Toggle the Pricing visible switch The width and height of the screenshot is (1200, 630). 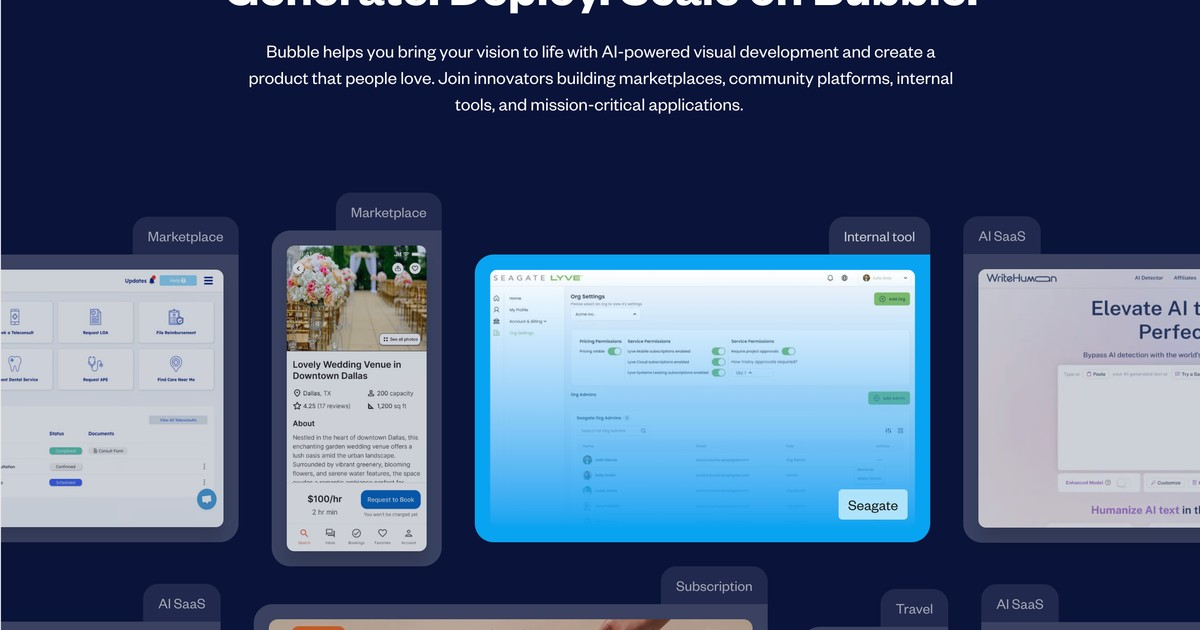614,351
